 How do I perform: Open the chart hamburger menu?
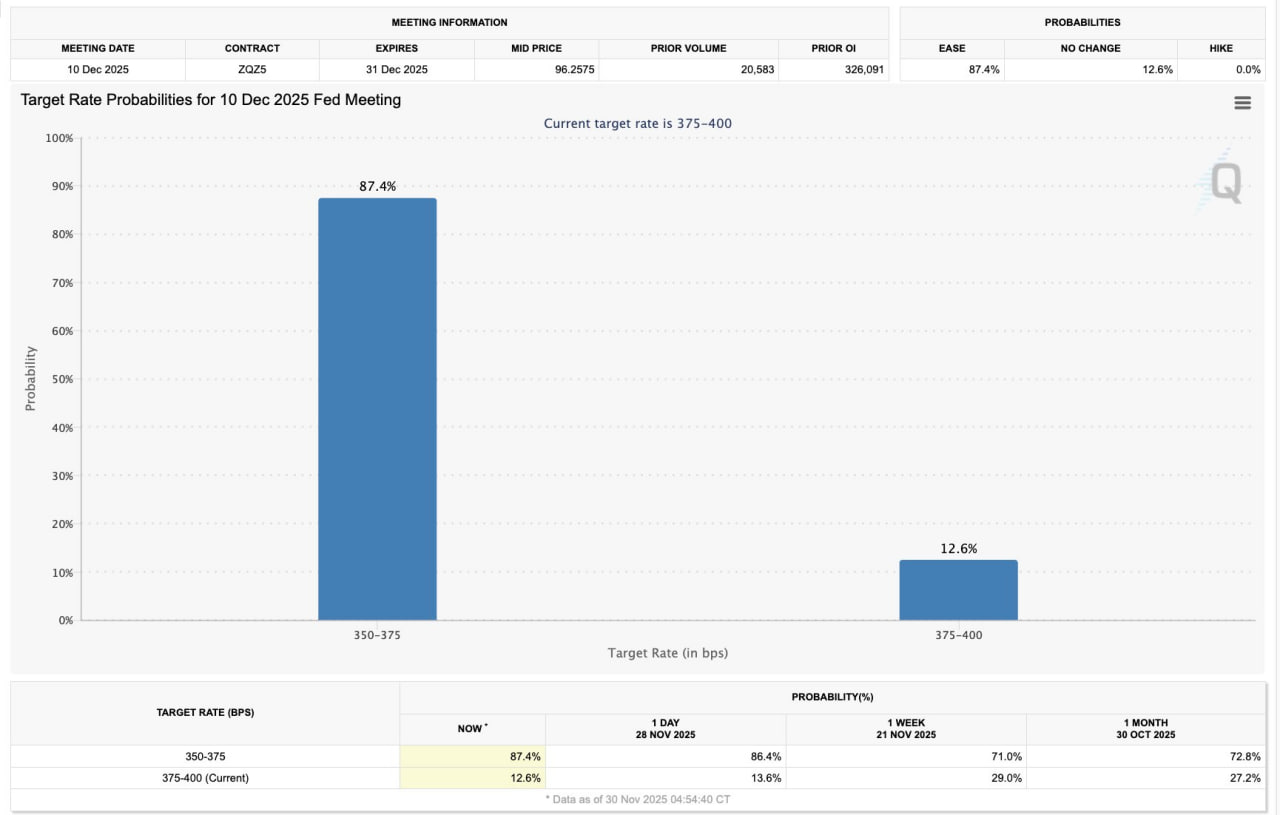pyautogui.click(x=1242, y=103)
